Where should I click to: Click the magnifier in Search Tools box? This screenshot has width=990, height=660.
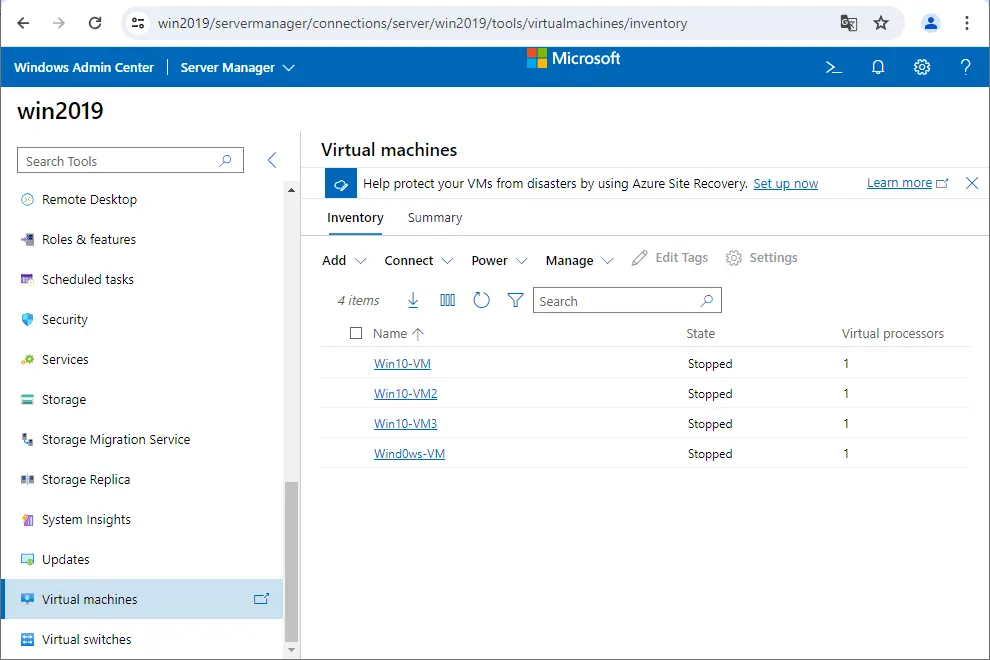coord(225,160)
